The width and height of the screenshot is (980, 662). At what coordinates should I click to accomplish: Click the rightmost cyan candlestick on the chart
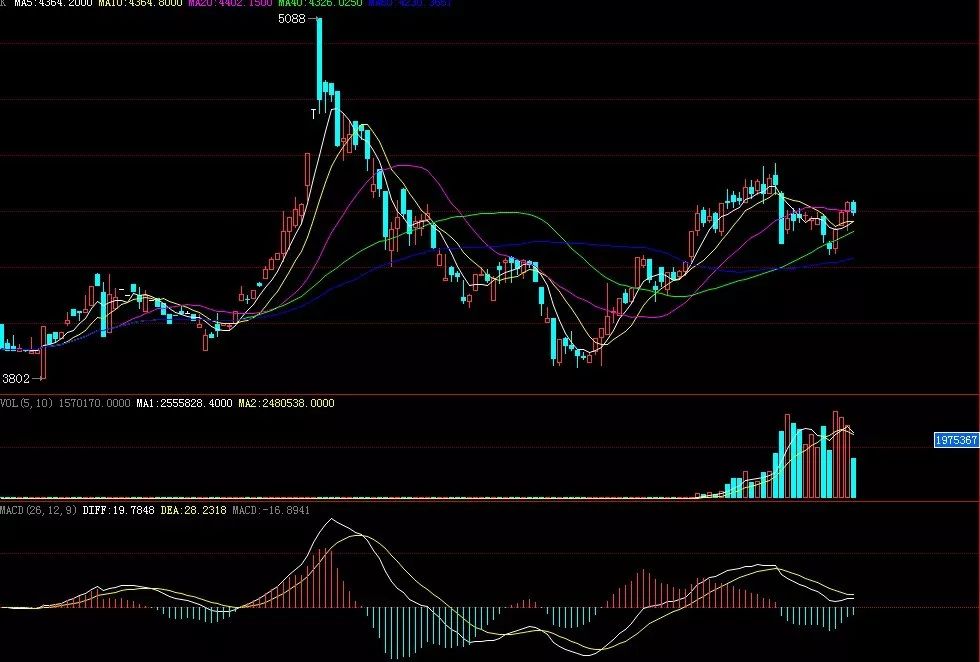[x=853, y=207]
